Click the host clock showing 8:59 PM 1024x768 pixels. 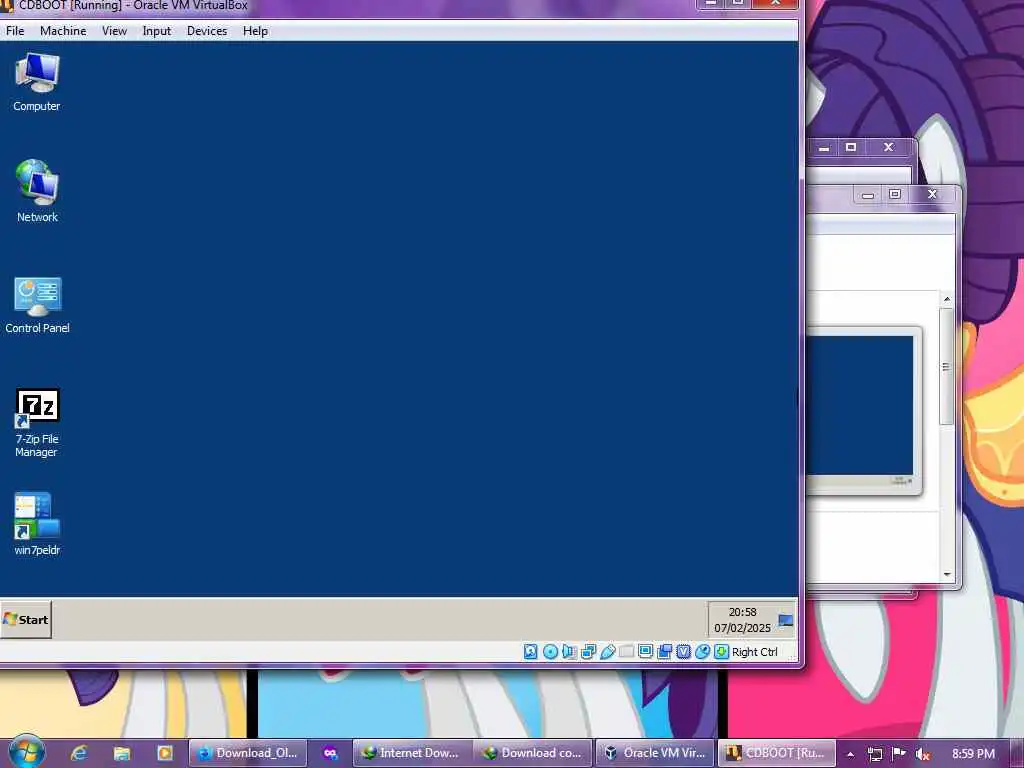pos(973,754)
